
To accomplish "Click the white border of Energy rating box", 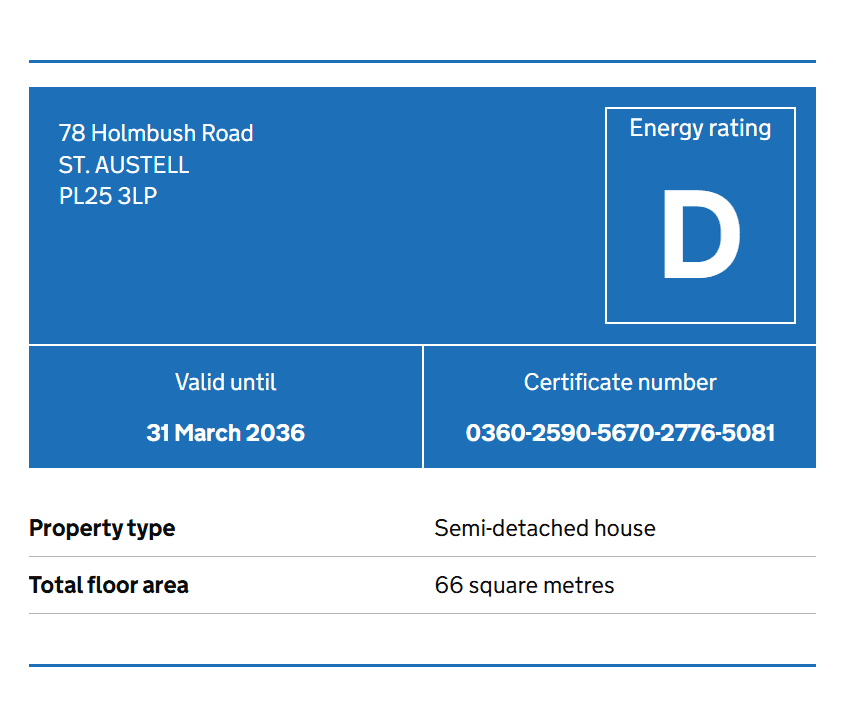I will click(x=606, y=215).
